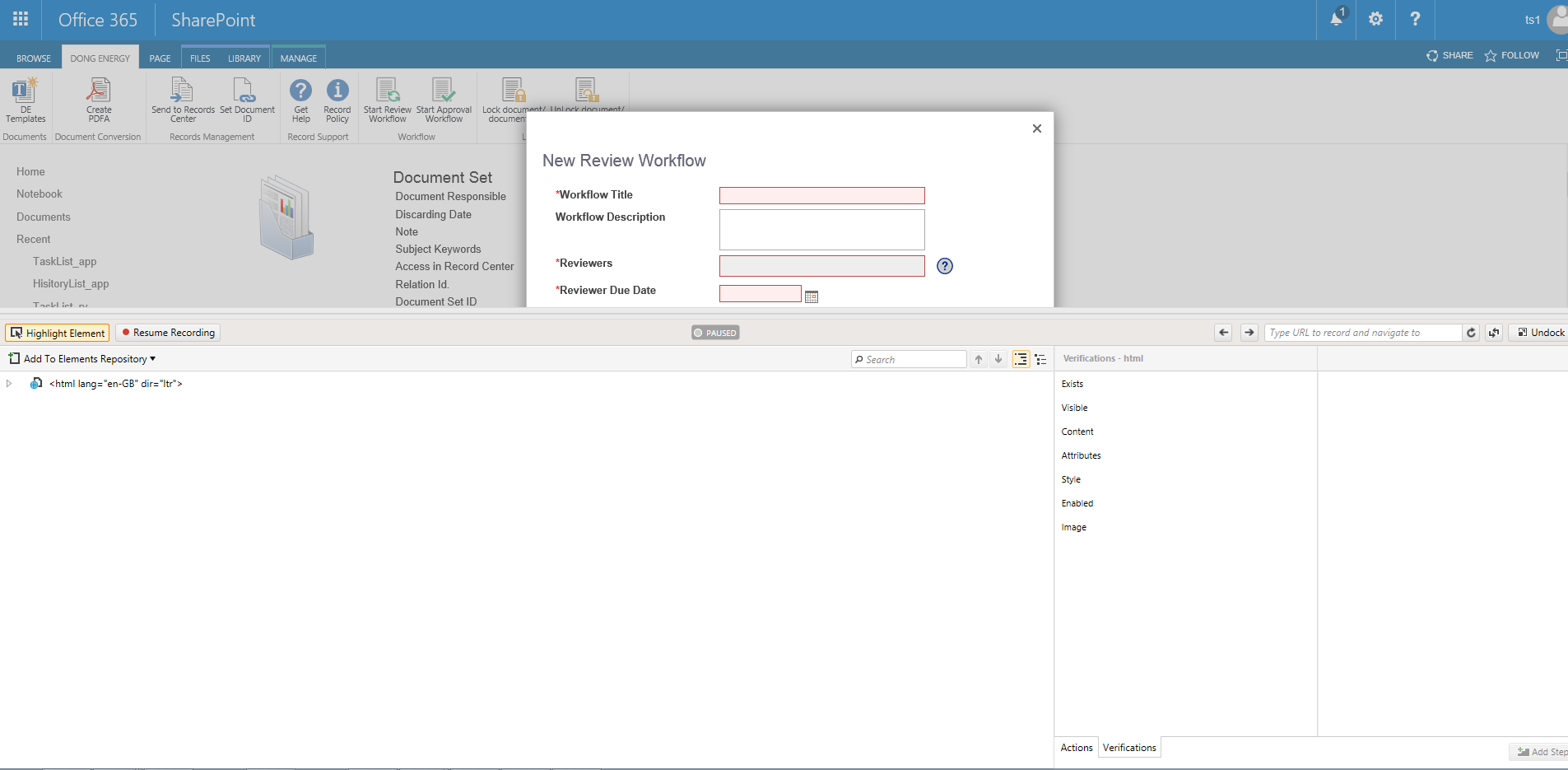Toggle the highlighted tree view mode button
Image resolution: width=1568 pixels, height=770 pixels.
point(1021,359)
